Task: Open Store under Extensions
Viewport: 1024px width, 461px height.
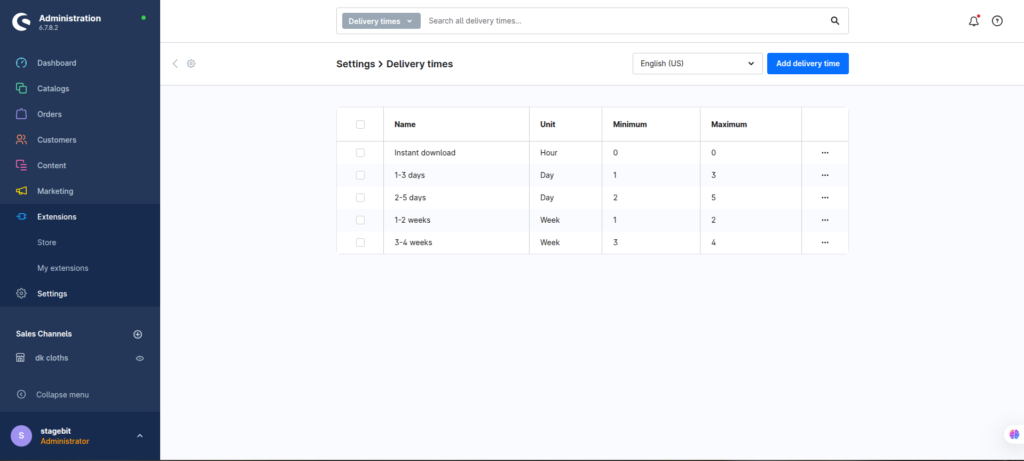Action: tap(47, 242)
